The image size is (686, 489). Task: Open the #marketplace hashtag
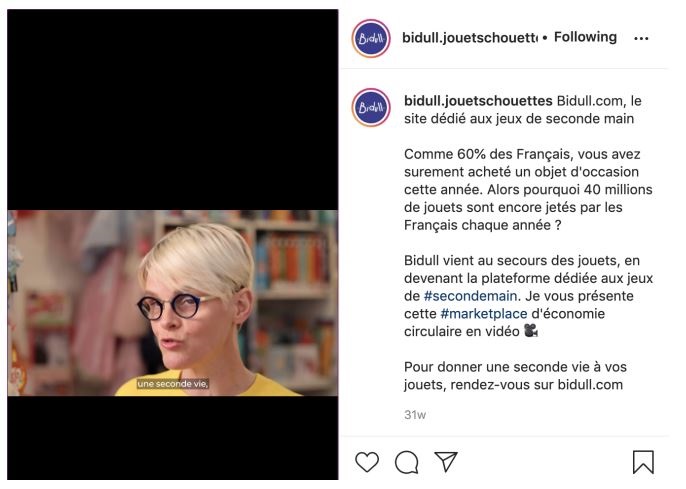483,314
